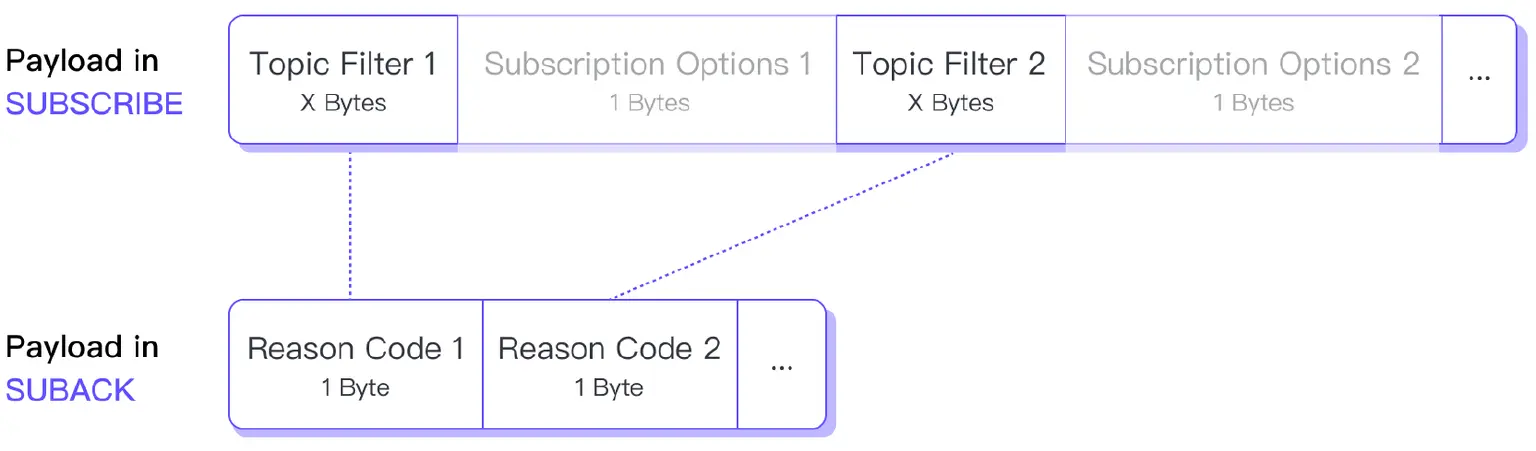Viewport: 1536px width, 451px height.
Task: Click "1 Byte" under Reason Code 1
Action: pyautogui.click(x=355, y=388)
